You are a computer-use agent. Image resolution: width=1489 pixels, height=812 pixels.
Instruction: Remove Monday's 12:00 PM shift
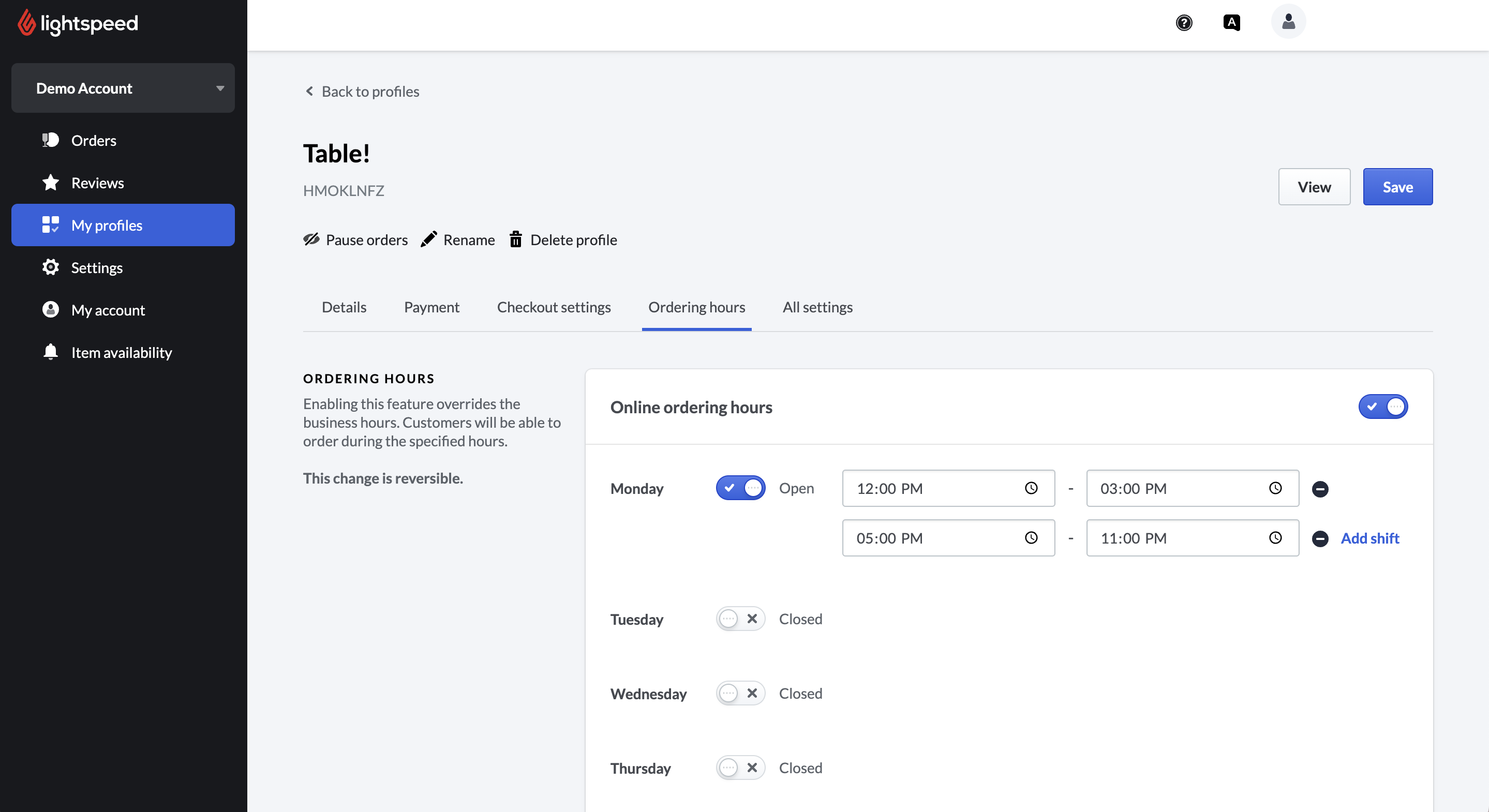pyautogui.click(x=1320, y=489)
